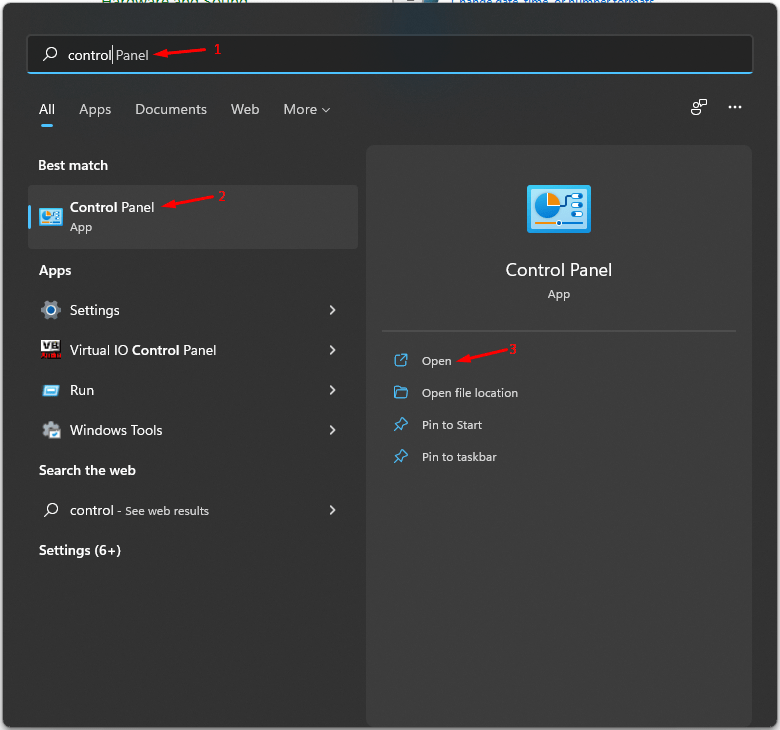Switch to the Apps filter tab

(x=95, y=109)
